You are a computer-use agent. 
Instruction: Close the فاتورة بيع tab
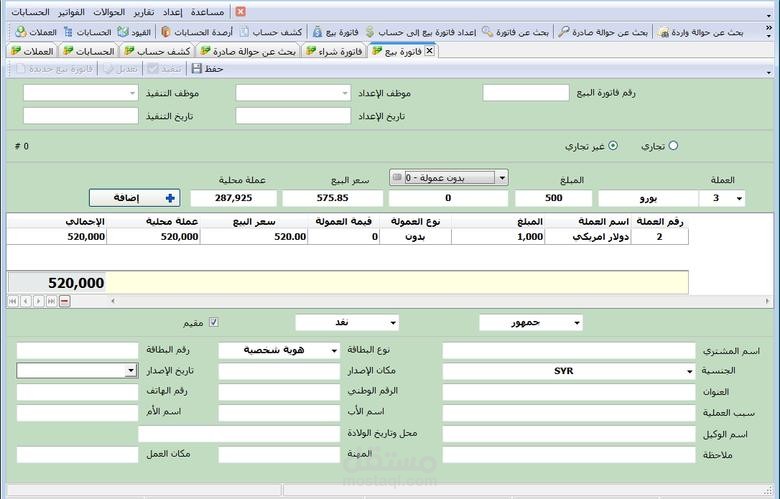pyautogui.click(x=429, y=51)
